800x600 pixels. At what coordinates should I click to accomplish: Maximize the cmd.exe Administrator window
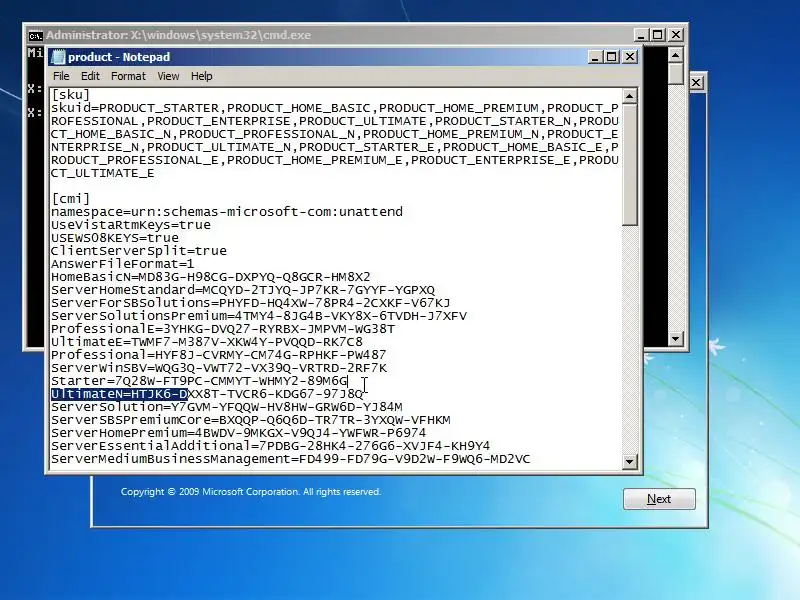[658, 35]
